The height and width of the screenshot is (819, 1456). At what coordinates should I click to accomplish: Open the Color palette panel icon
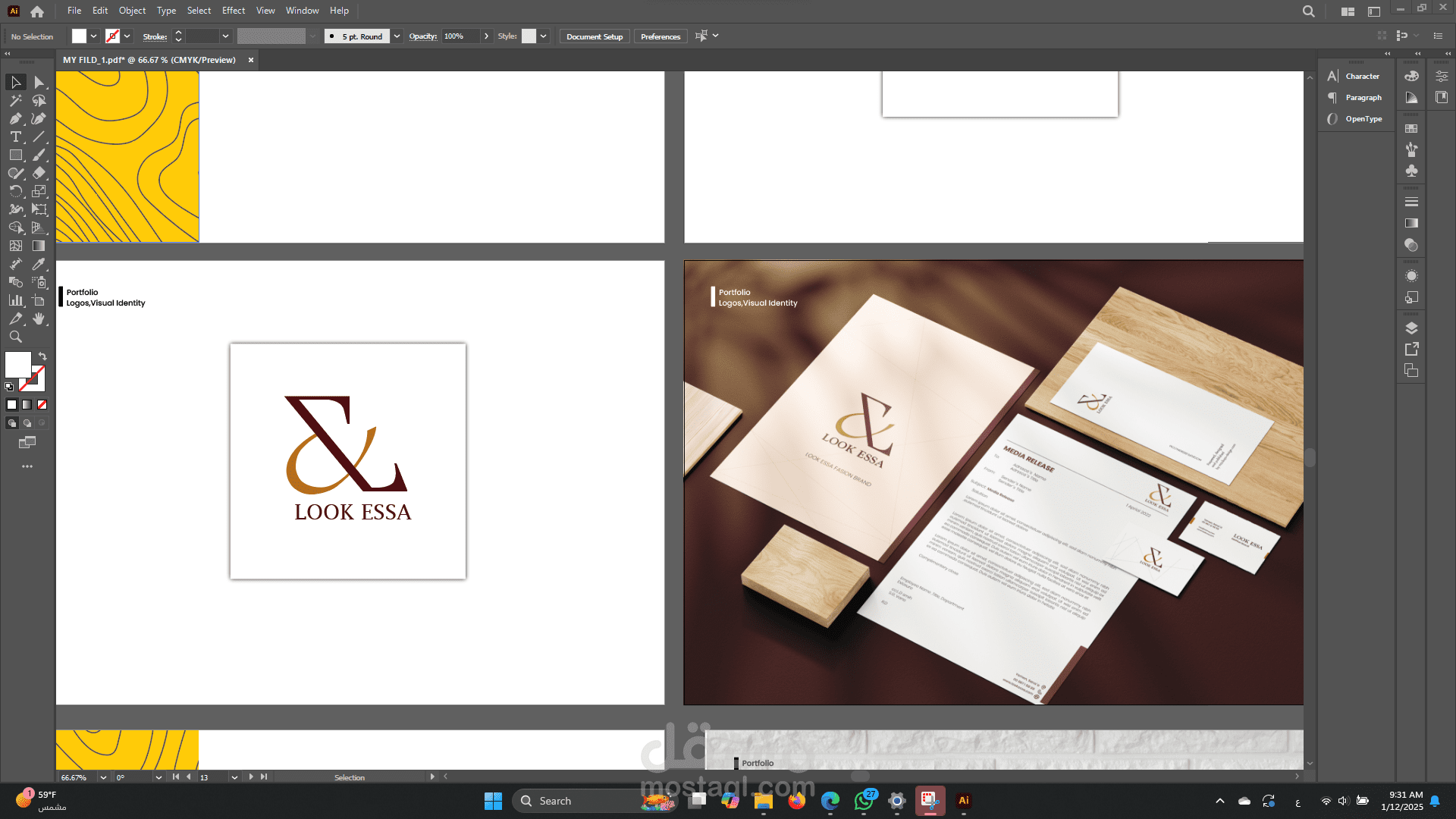click(x=1411, y=76)
